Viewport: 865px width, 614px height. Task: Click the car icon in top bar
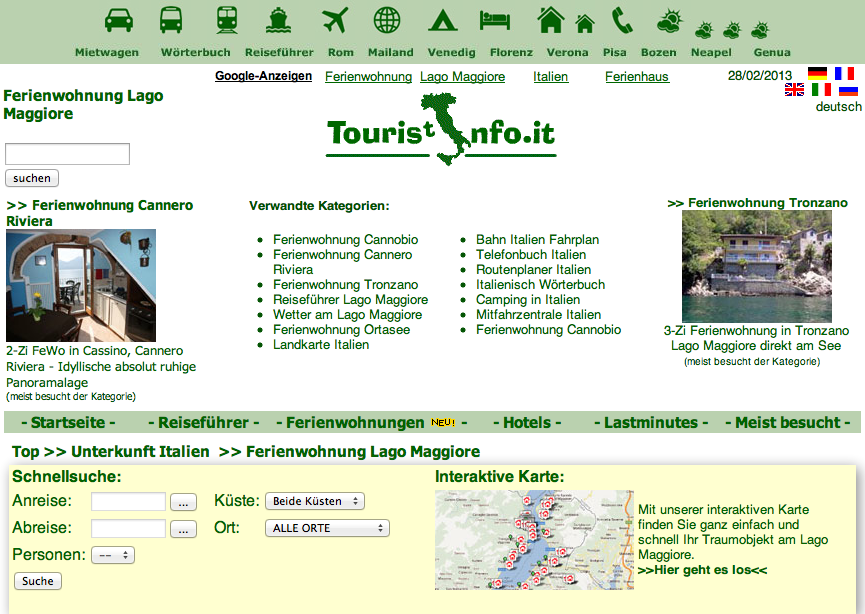pos(118,20)
